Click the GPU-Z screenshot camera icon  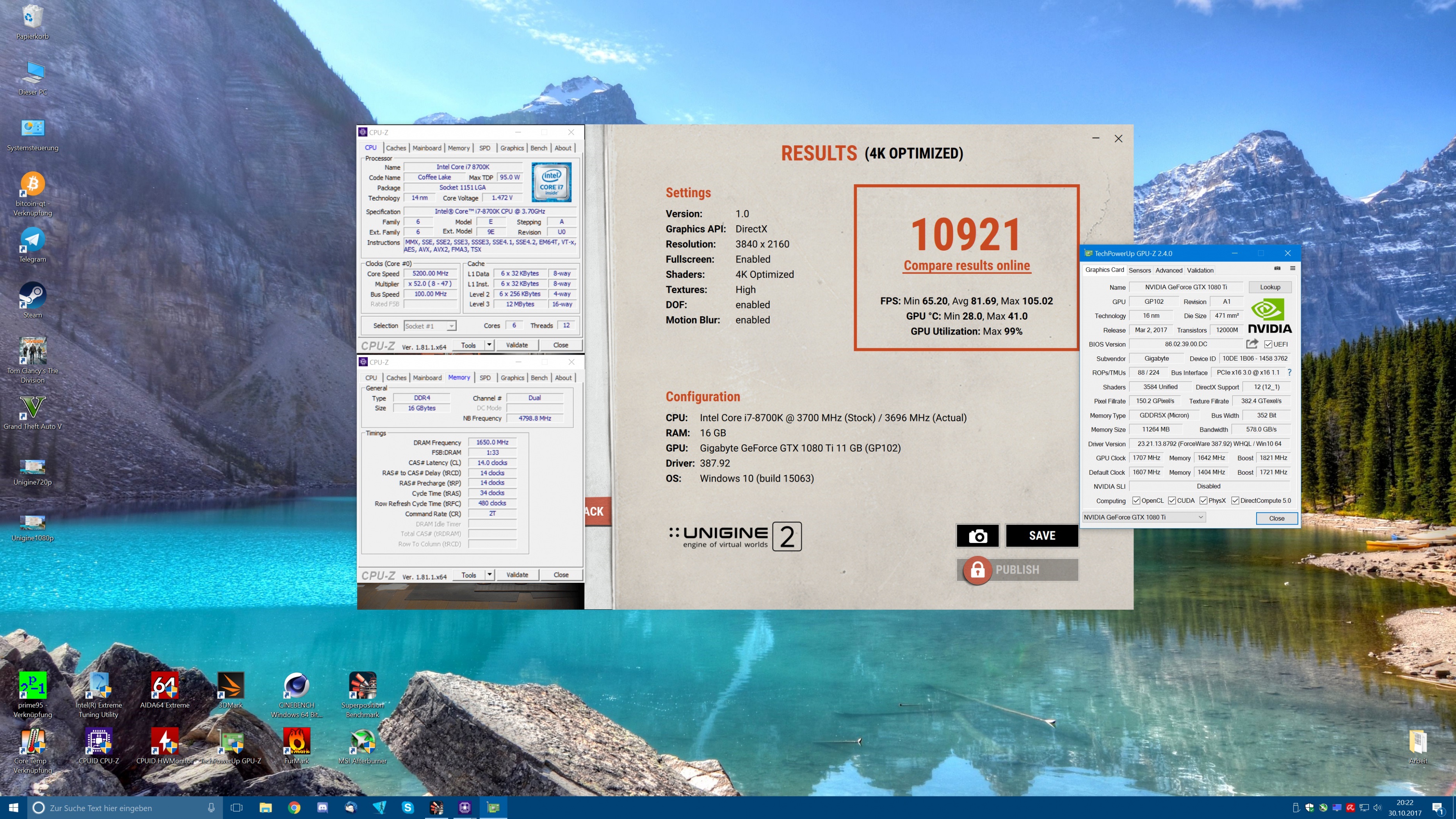[x=1277, y=269]
